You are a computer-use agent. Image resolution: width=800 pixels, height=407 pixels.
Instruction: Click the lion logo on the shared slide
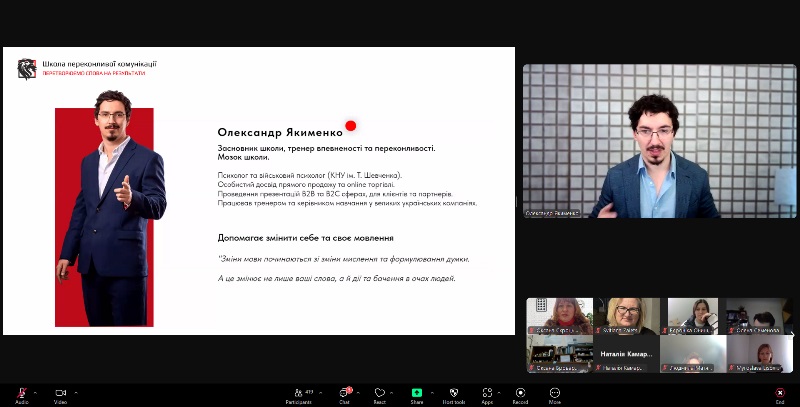pyautogui.click(x=27, y=69)
